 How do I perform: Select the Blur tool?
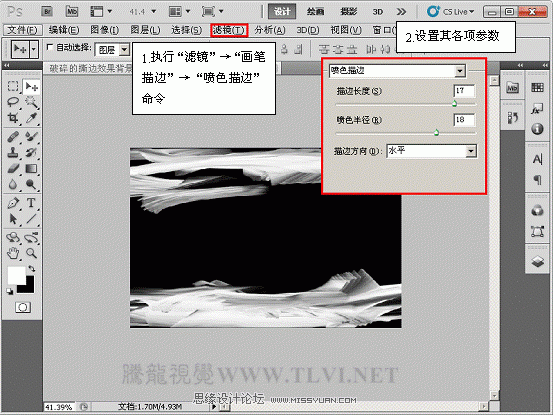point(13,184)
